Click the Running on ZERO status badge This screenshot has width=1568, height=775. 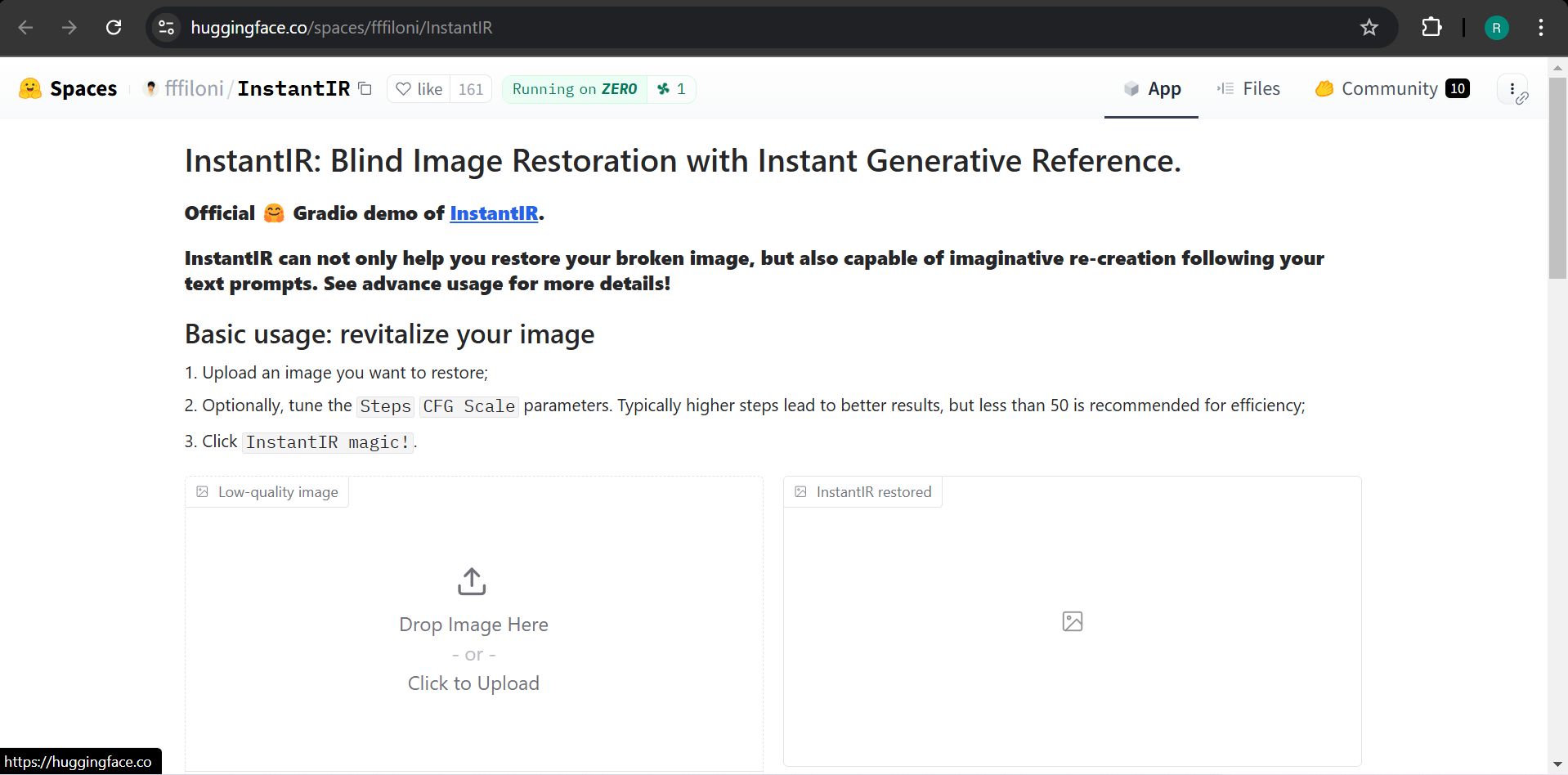point(575,89)
